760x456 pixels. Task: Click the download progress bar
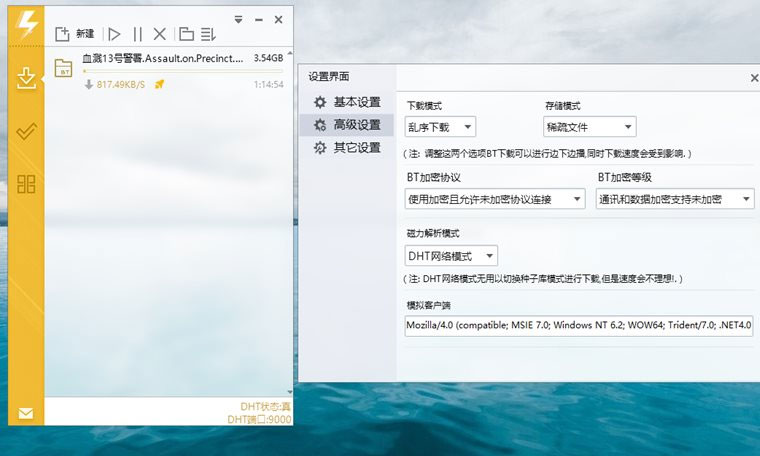tap(183, 71)
